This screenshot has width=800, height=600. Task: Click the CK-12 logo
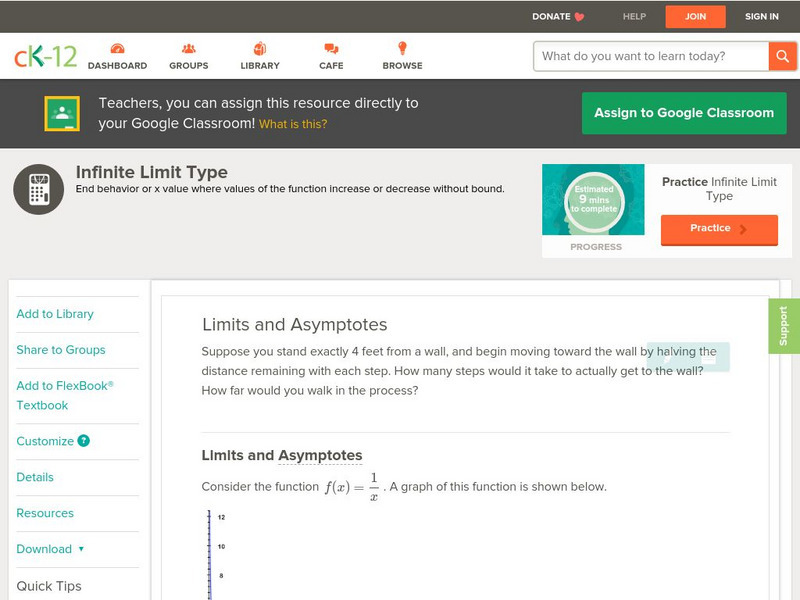point(45,57)
